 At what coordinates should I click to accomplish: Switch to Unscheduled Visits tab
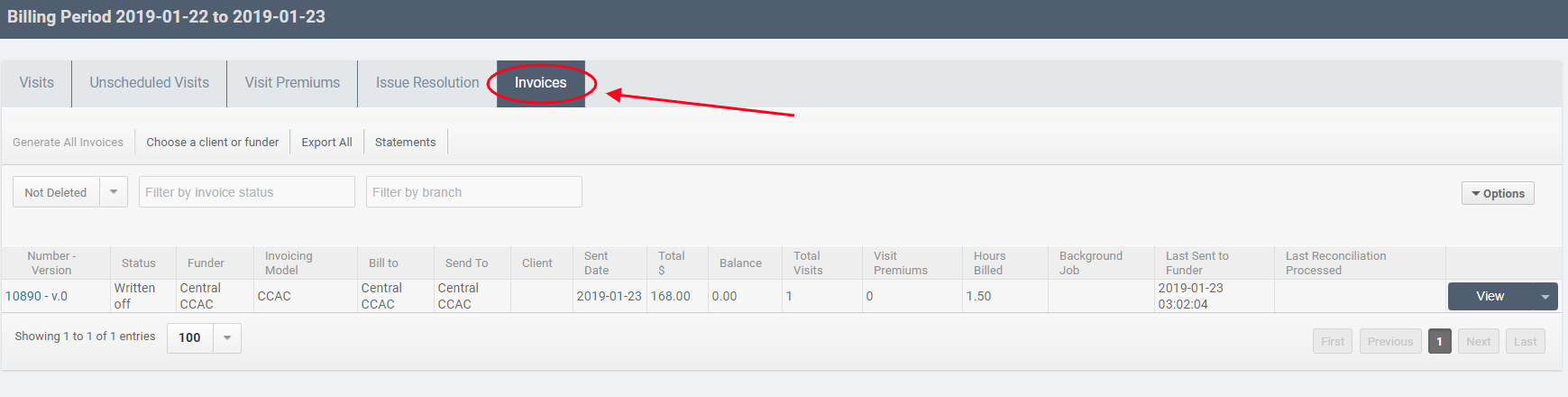[x=149, y=83]
